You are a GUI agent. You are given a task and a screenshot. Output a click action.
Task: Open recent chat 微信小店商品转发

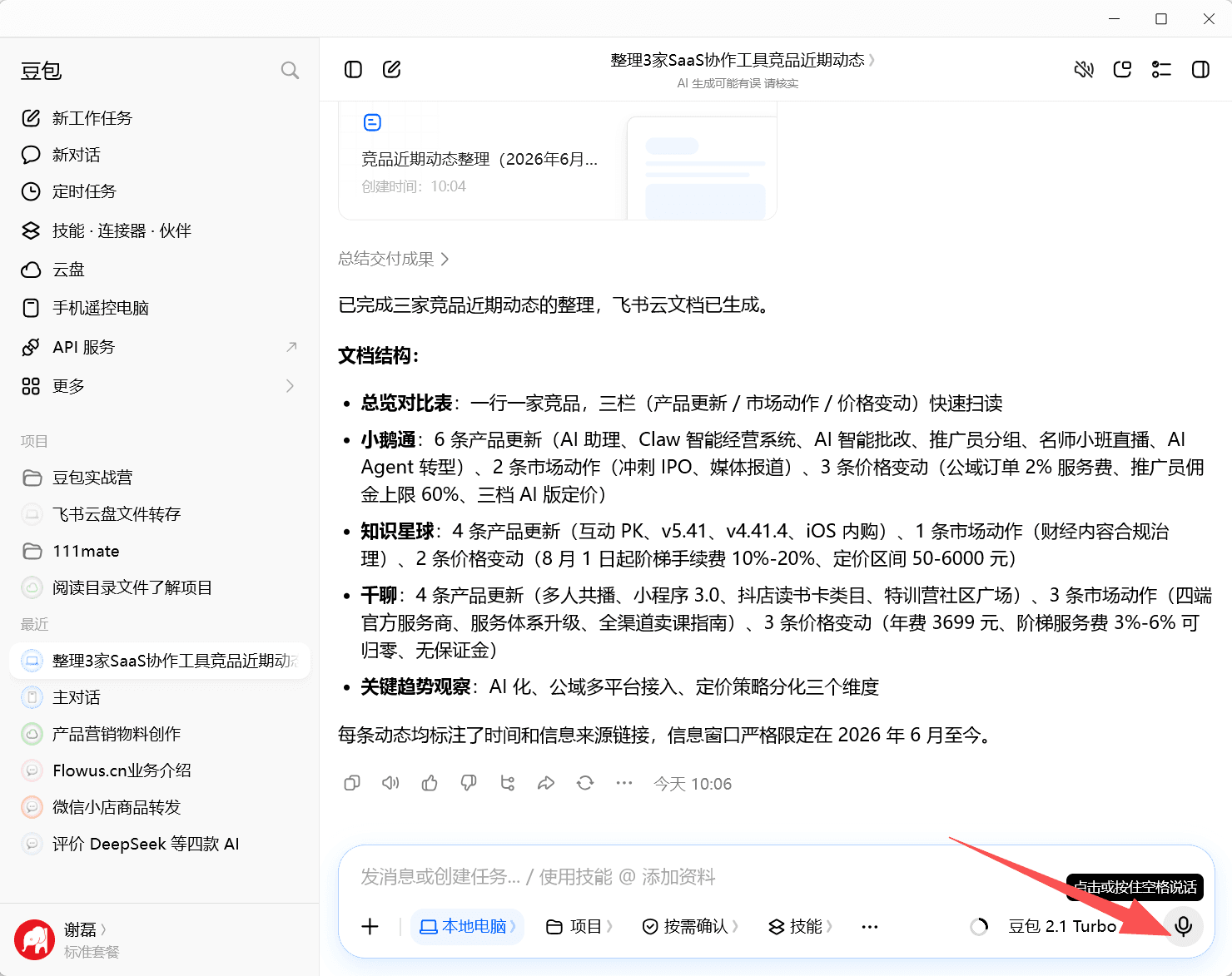(159, 807)
